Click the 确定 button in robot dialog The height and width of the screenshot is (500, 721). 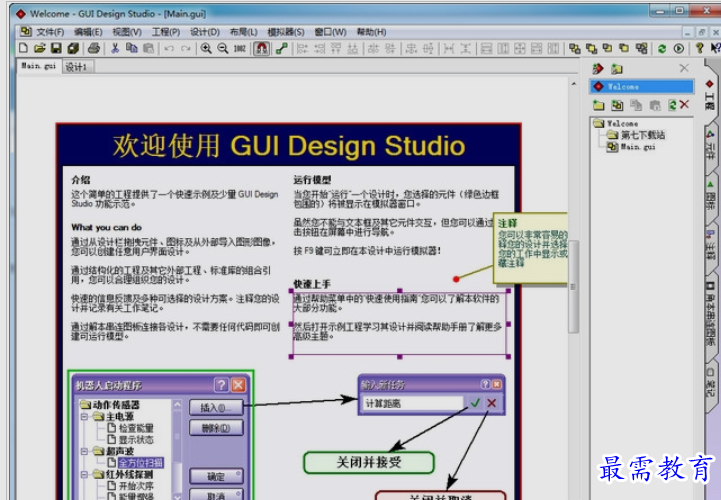pyautogui.click(x=216, y=477)
